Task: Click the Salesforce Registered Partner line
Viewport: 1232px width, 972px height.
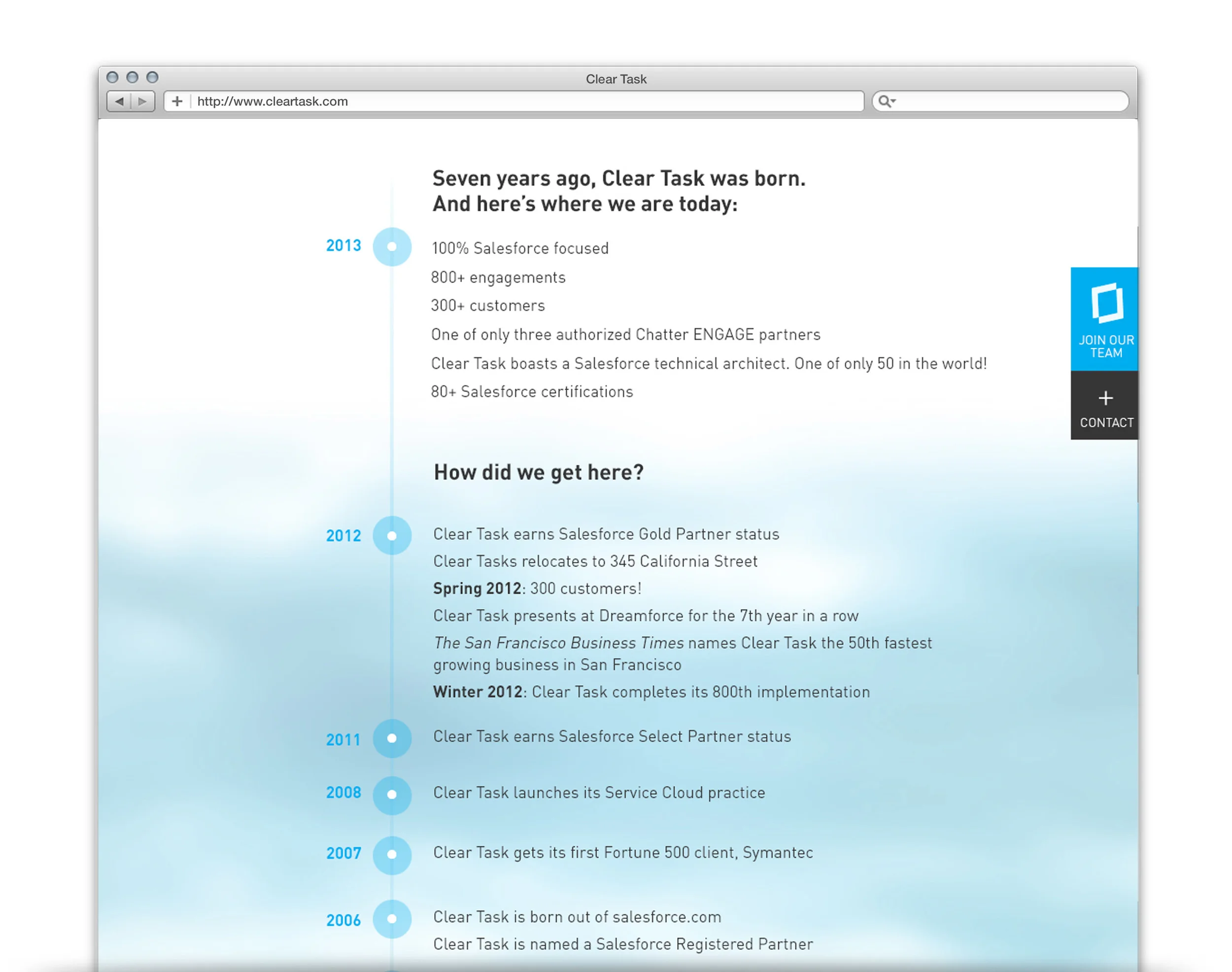Action: click(623, 944)
